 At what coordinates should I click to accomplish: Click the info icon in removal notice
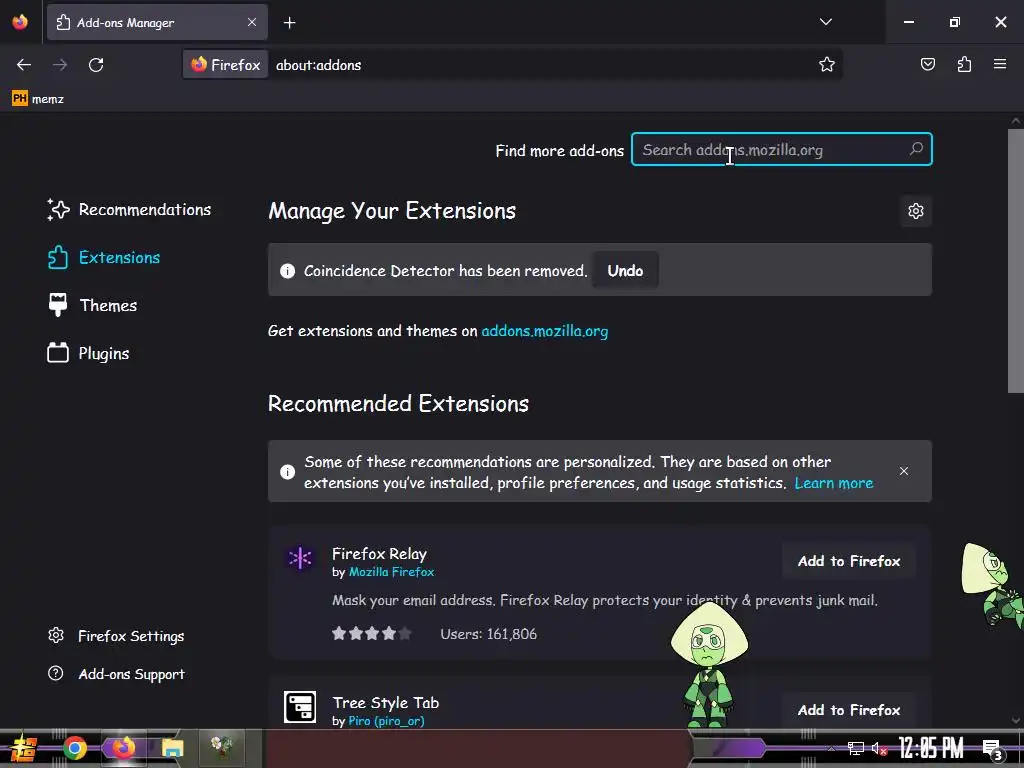[x=287, y=270]
